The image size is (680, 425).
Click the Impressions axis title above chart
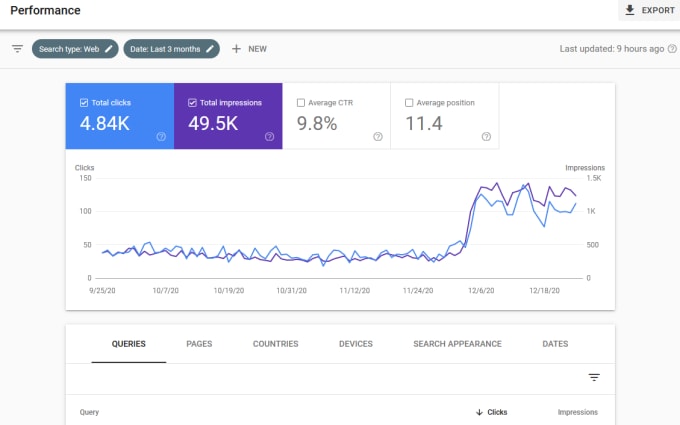(585, 168)
